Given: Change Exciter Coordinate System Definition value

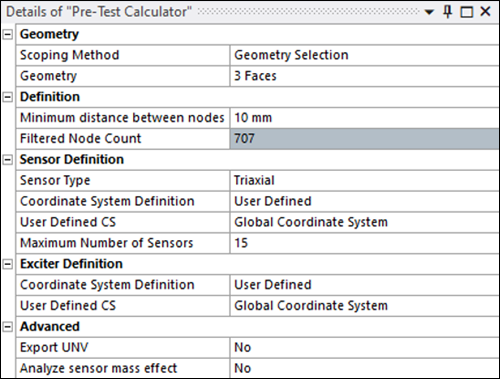Looking at the screenshot, I should click(x=364, y=285).
